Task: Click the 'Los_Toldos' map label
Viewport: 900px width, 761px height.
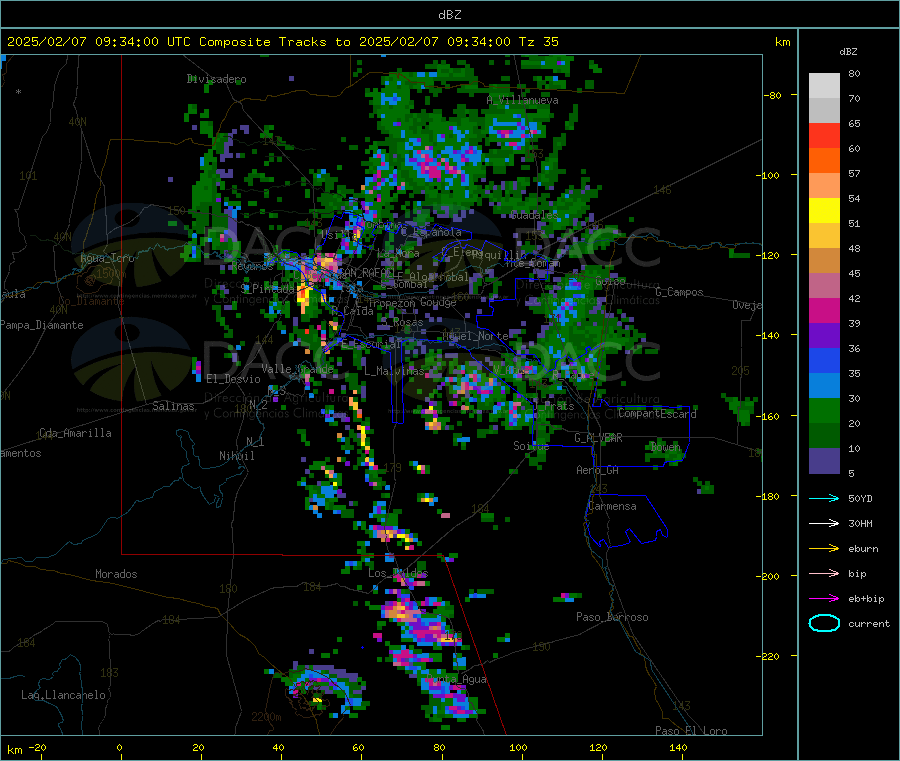Action: [x=398, y=573]
